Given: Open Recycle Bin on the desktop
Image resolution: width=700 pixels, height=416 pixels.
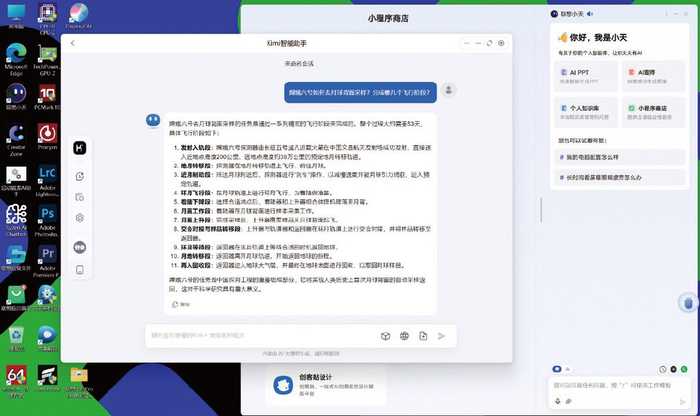Looking at the screenshot, I should [16, 339].
